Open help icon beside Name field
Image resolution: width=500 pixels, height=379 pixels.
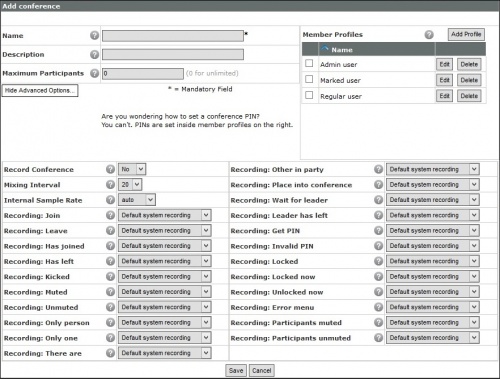click(95, 35)
